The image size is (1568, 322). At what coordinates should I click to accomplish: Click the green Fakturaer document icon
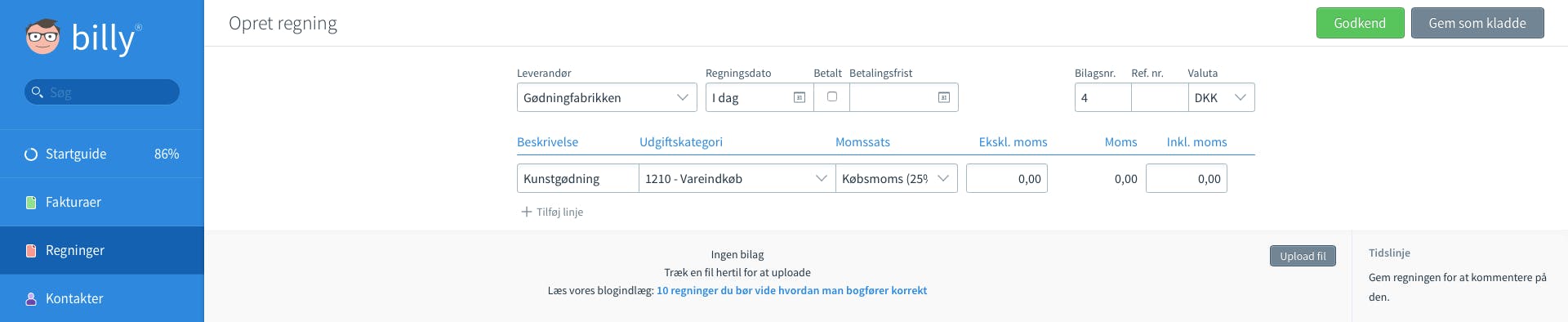pos(31,203)
